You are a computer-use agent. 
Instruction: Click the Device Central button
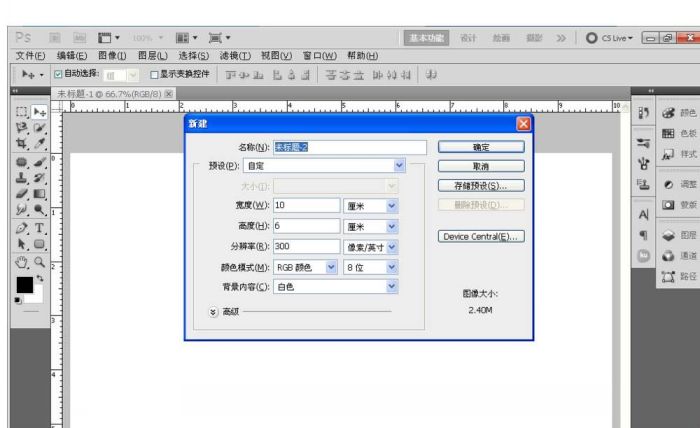[481, 237]
